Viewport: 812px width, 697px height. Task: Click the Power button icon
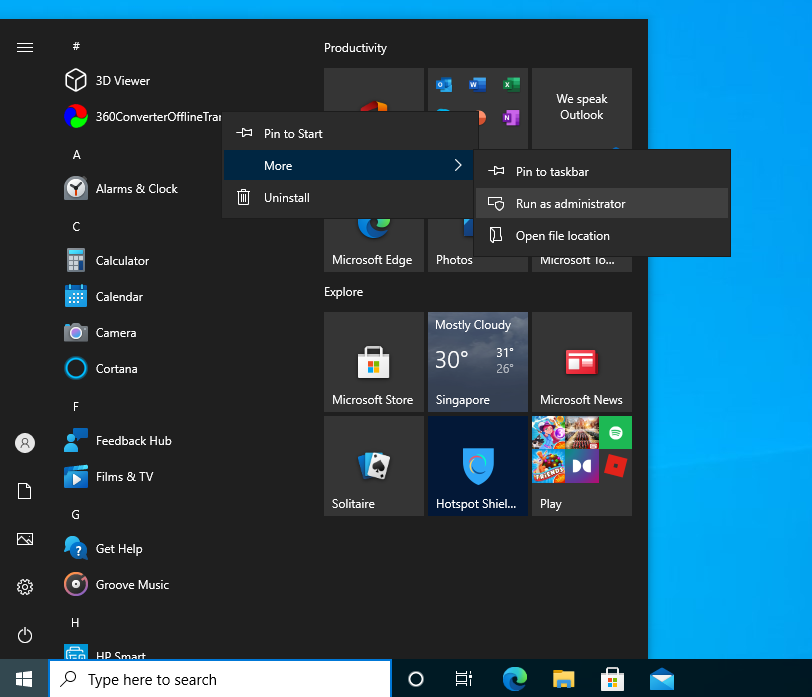click(x=25, y=635)
